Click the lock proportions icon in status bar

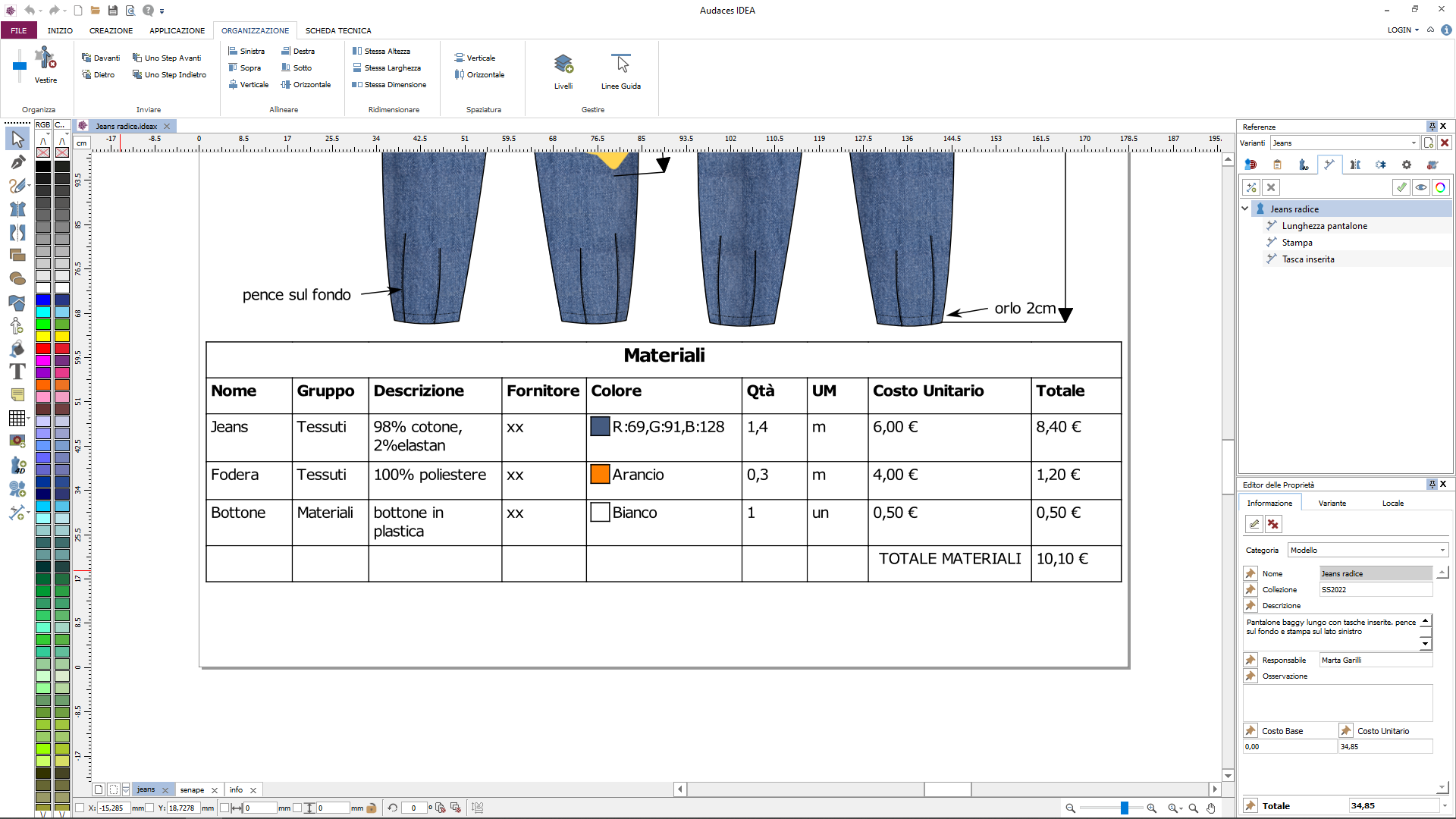[372, 808]
